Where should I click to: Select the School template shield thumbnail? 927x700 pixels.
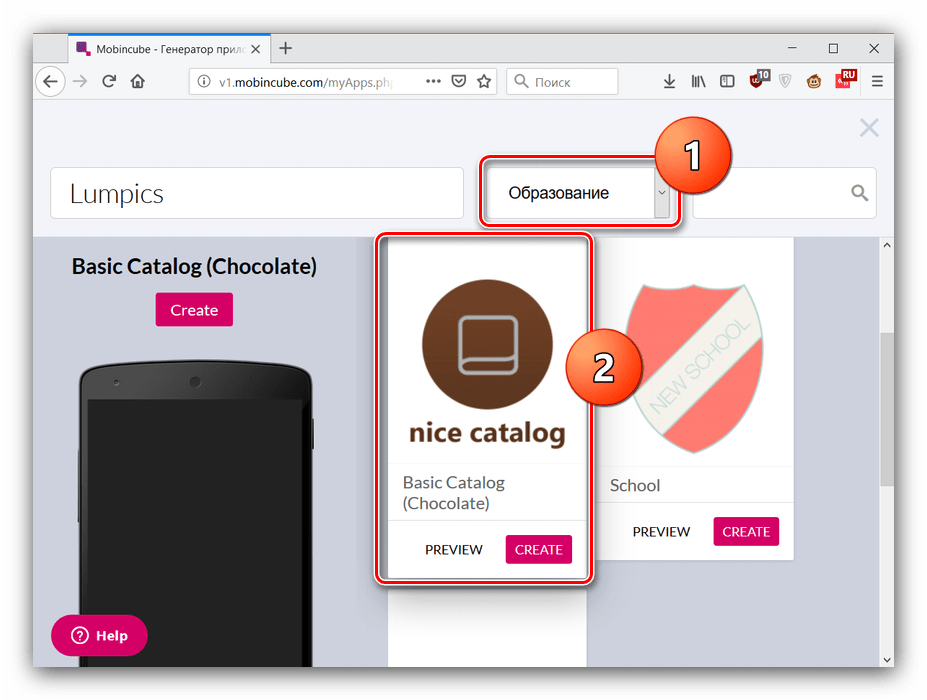pyautogui.click(x=690, y=365)
